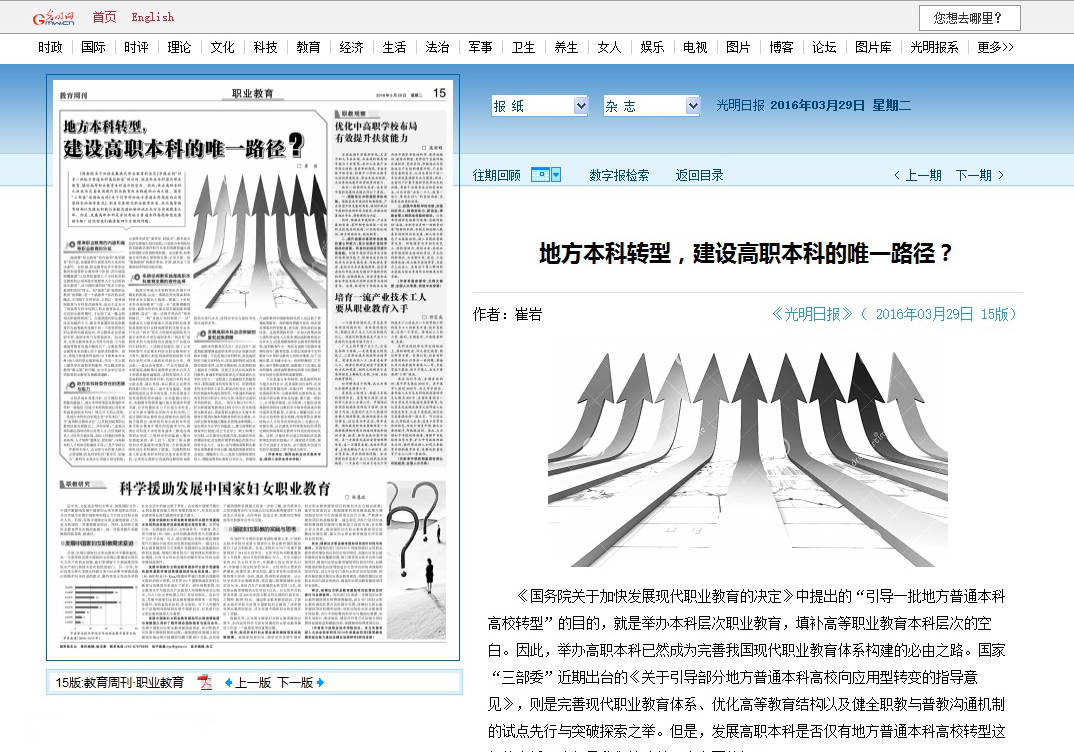Expand the 杂志 magazine dropdown
The image size is (1074, 752).
pos(693,106)
